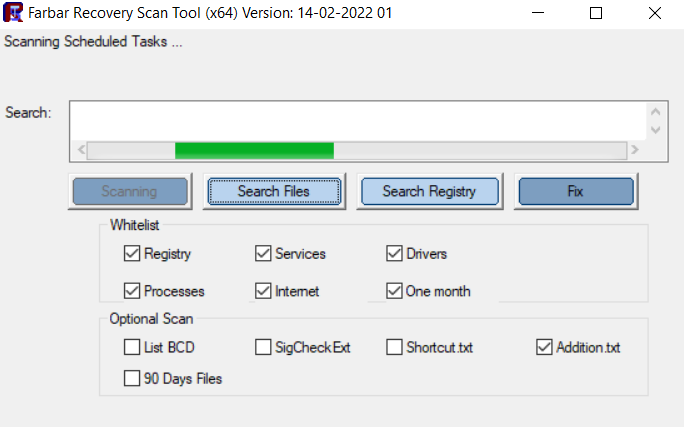Click the search box scroll up arrow
This screenshot has width=684, height=427.
pos(655,112)
